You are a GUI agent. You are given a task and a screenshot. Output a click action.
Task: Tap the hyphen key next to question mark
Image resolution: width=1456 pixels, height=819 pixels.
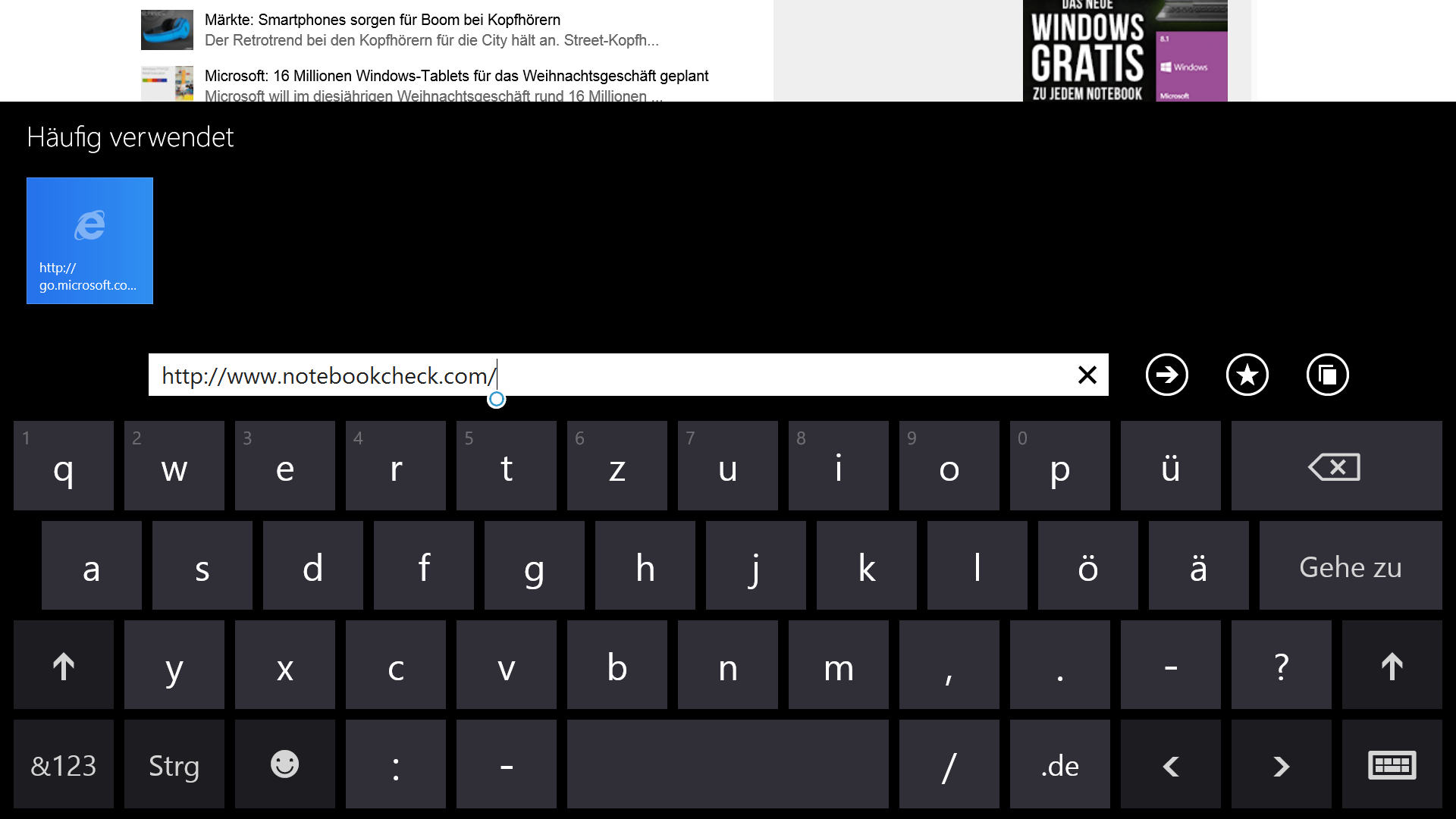[x=1171, y=665]
